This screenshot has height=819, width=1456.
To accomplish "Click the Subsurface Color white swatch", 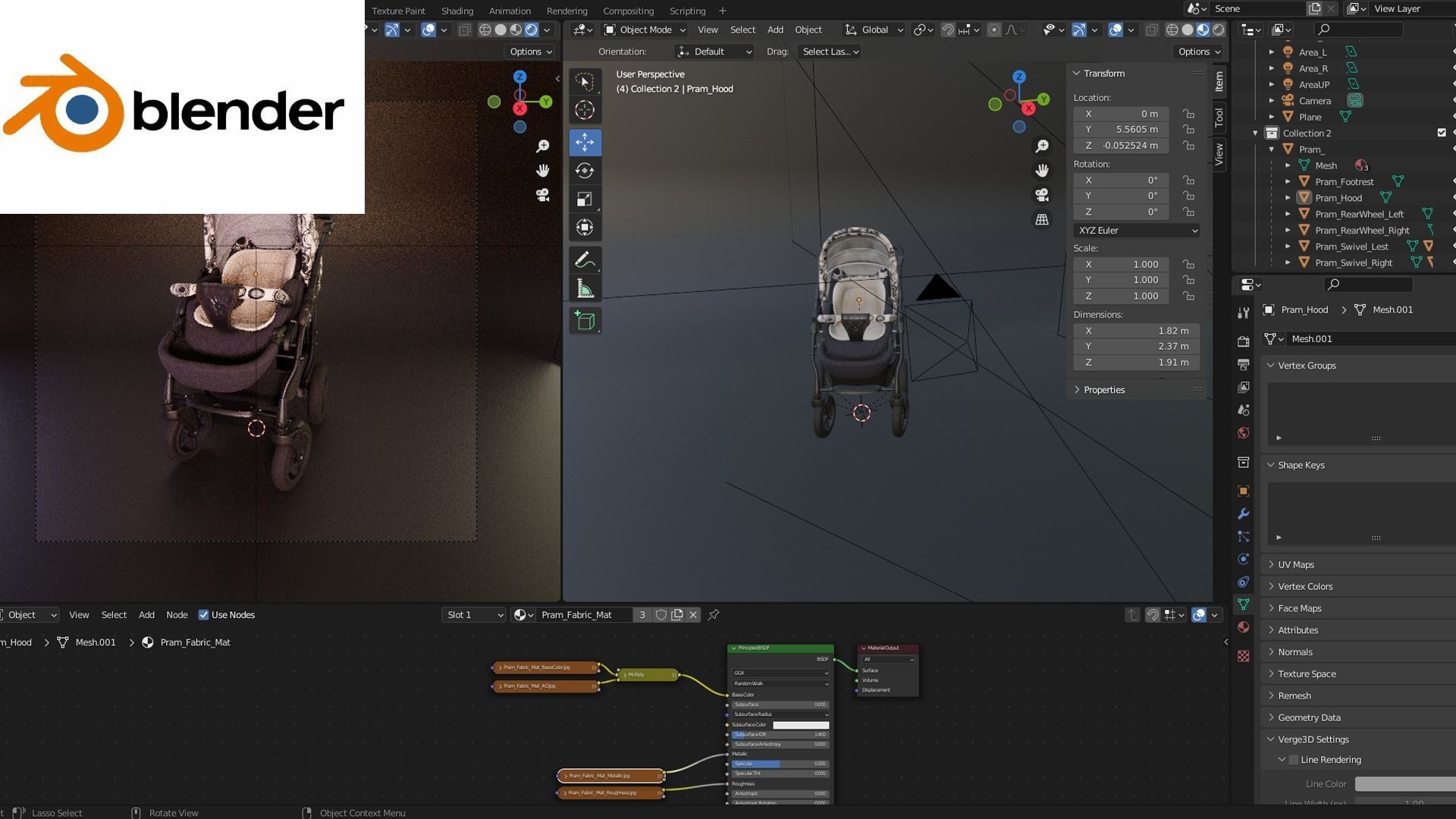I will pyautogui.click(x=801, y=725).
